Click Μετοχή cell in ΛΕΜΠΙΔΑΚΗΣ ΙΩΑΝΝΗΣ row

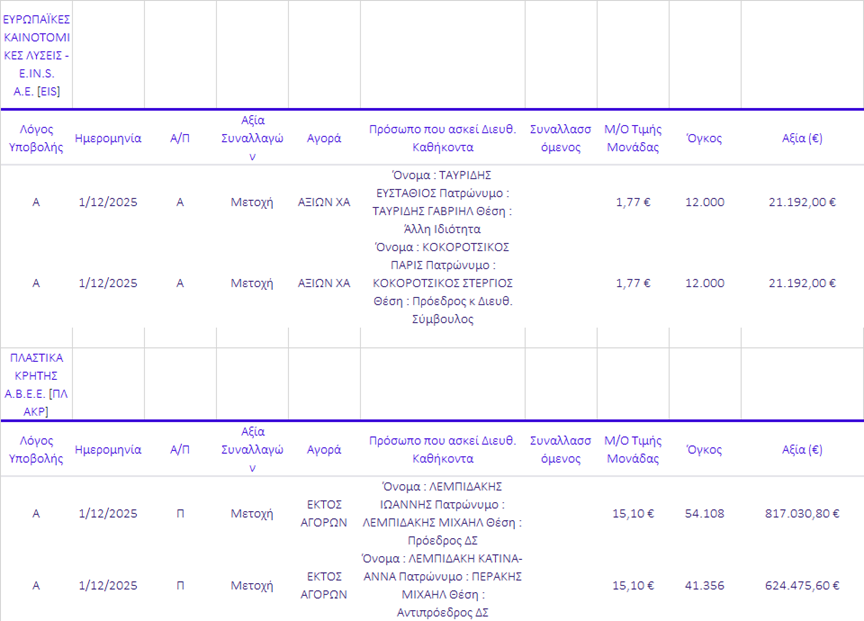point(252,514)
